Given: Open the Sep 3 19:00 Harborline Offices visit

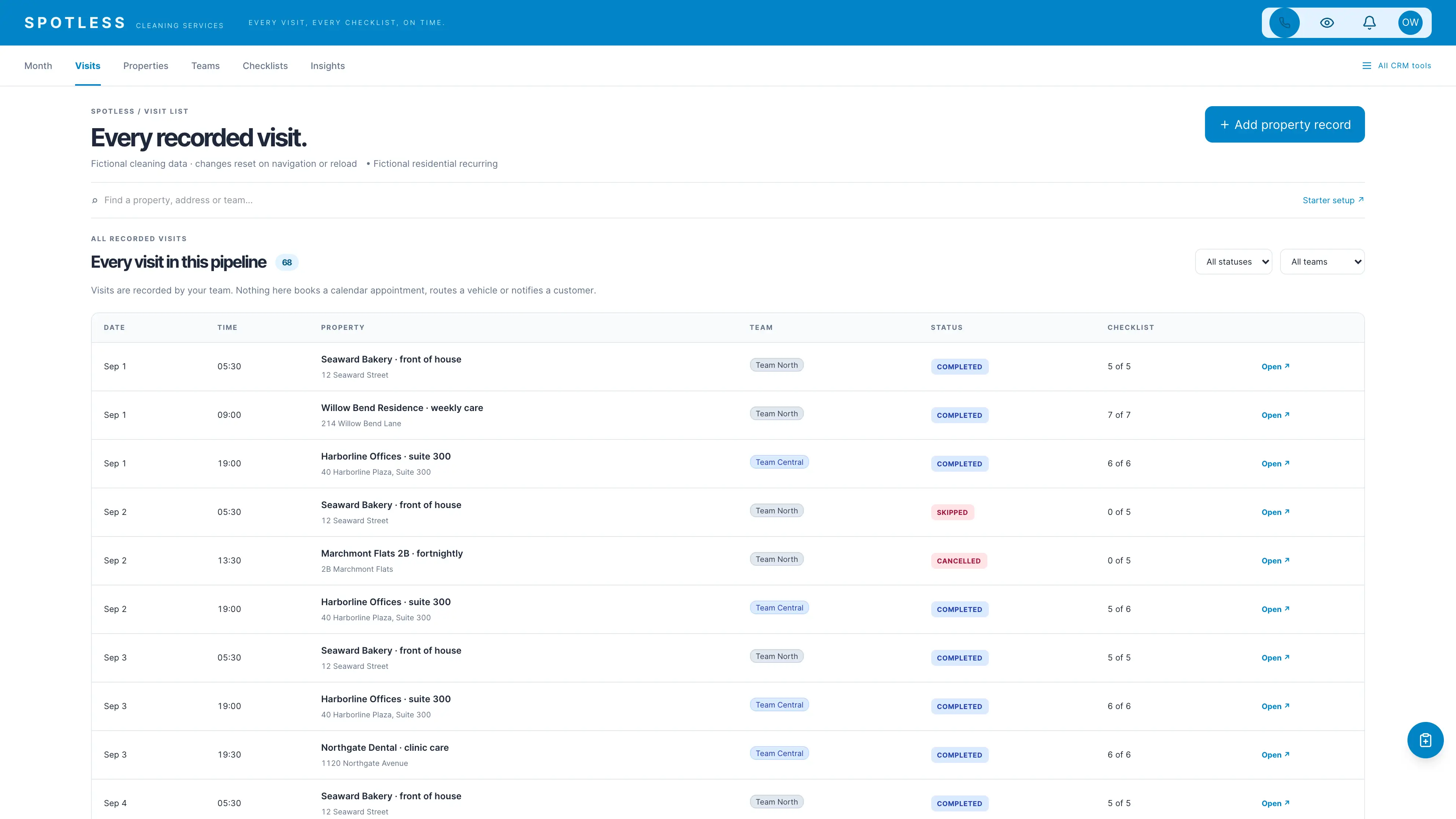Looking at the screenshot, I should (x=1275, y=706).
